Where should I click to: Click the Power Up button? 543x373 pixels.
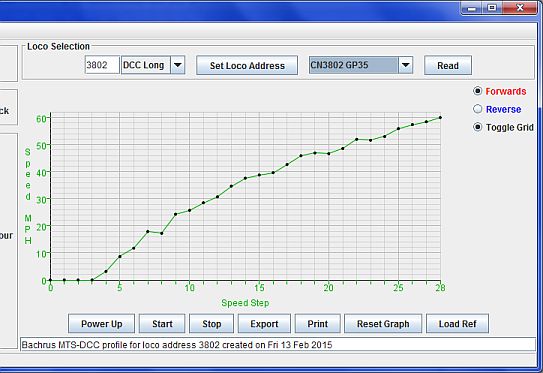click(101, 323)
